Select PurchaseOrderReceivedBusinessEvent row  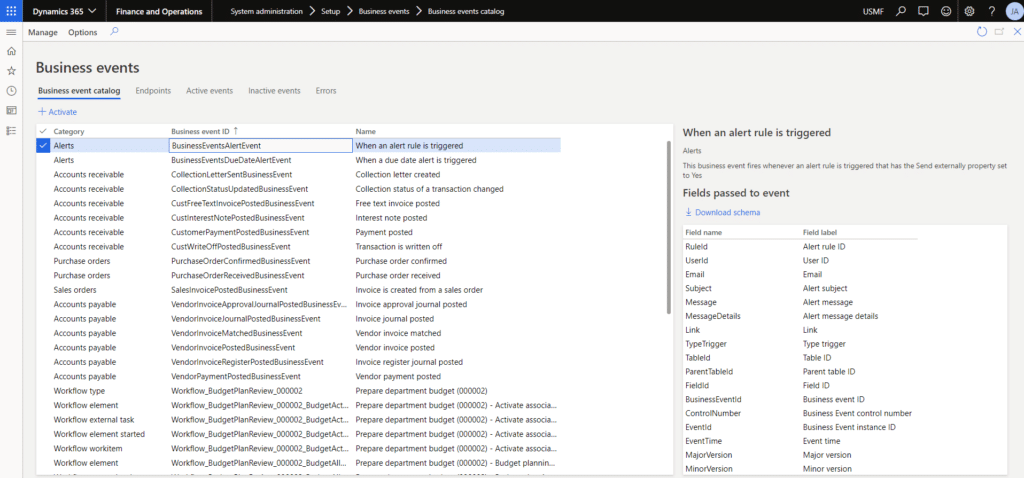(298, 275)
